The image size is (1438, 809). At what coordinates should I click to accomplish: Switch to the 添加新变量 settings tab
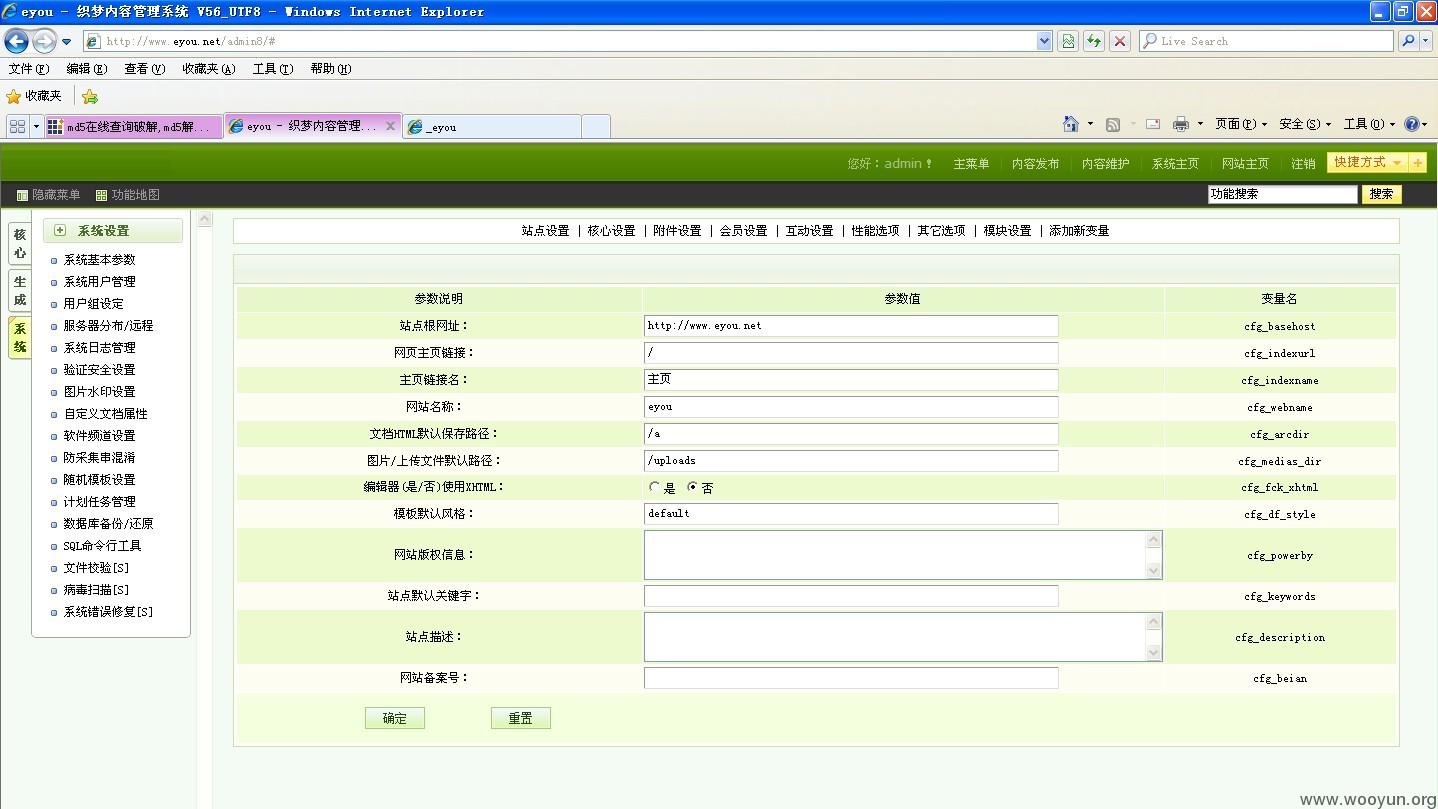pos(1079,231)
